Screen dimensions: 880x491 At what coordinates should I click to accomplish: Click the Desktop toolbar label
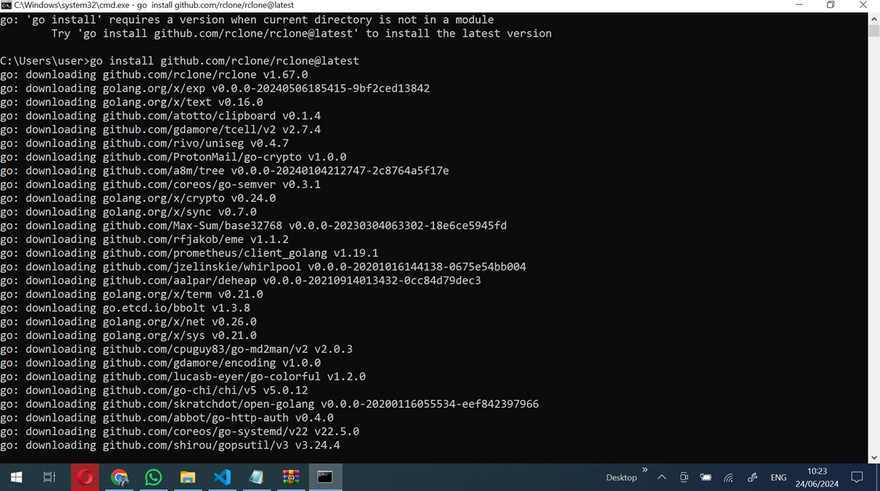(x=621, y=477)
